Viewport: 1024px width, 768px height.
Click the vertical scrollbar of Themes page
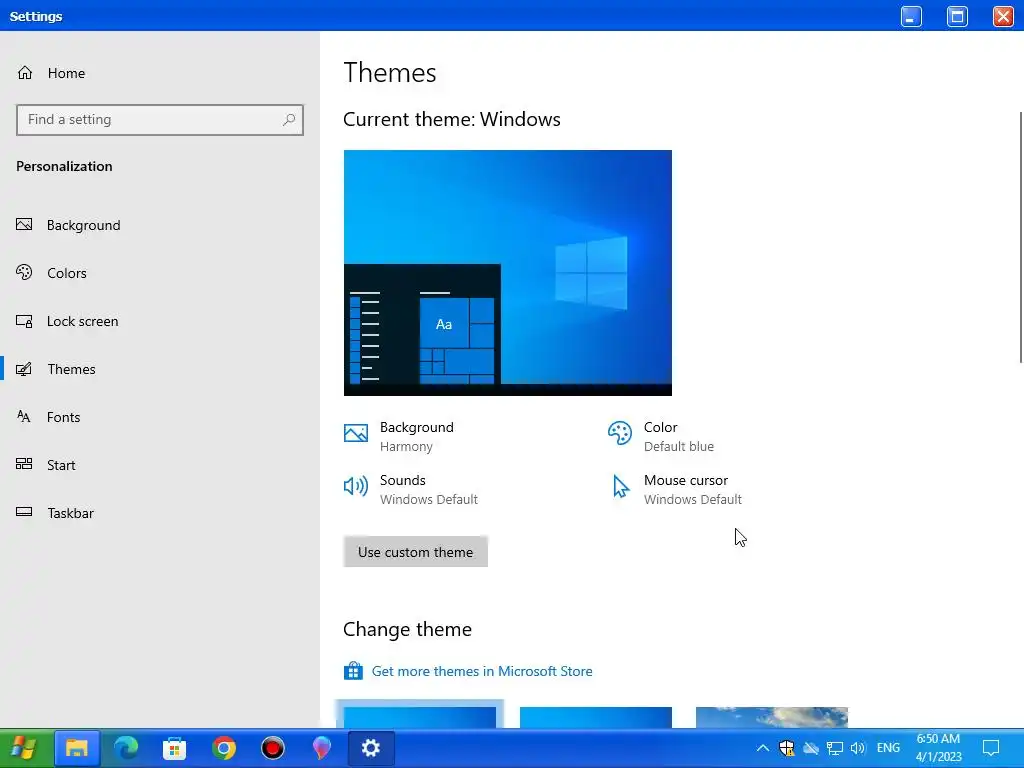1021,238
